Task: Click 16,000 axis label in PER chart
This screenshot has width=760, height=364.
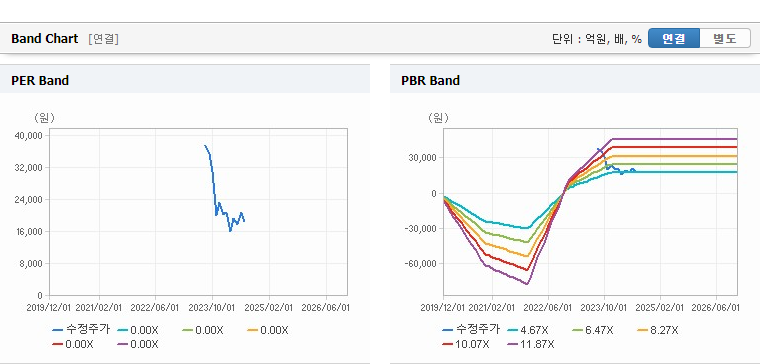Action: [30, 232]
